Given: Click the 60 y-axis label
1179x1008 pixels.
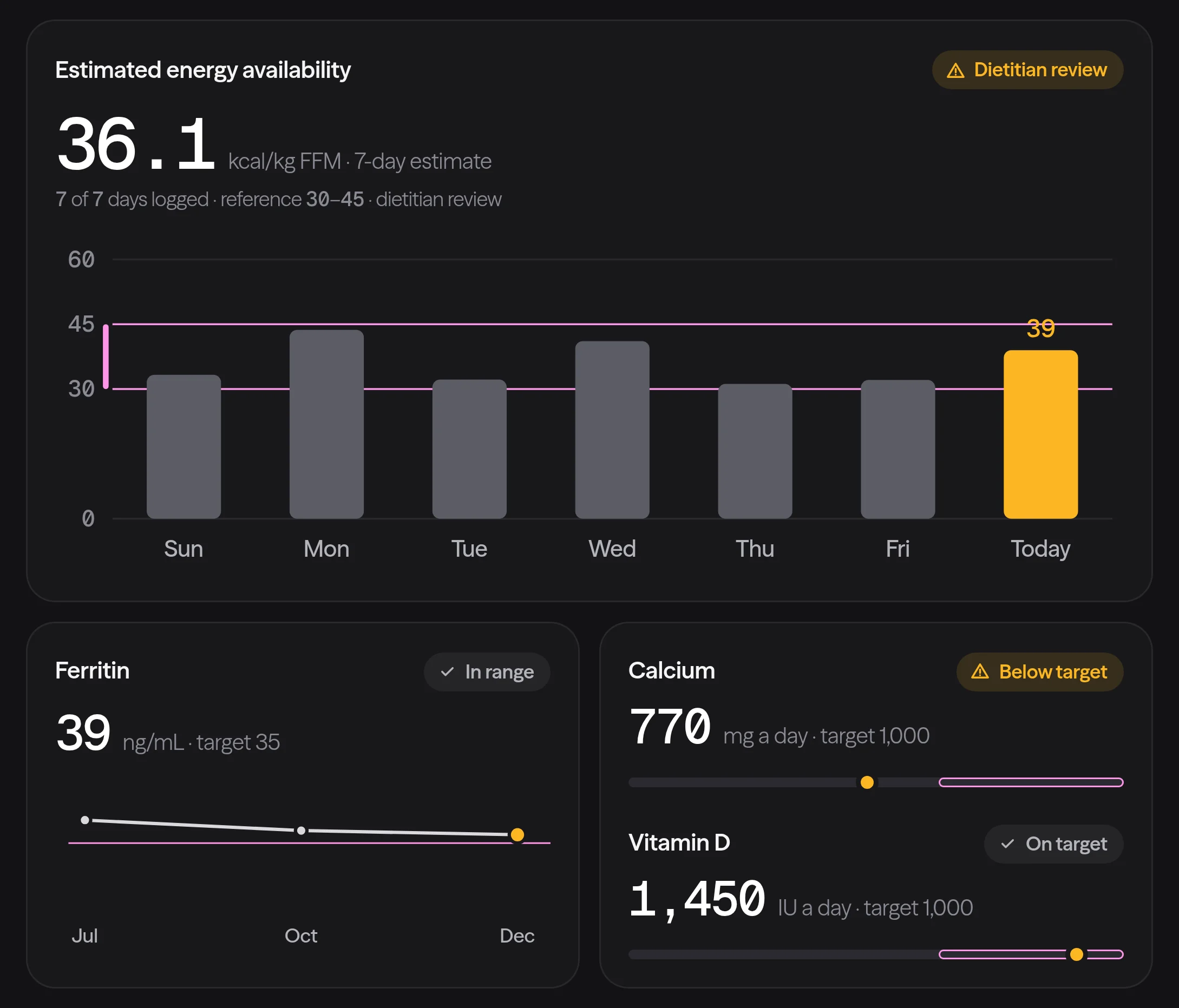Looking at the screenshot, I should pyautogui.click(x=81, y=259).
